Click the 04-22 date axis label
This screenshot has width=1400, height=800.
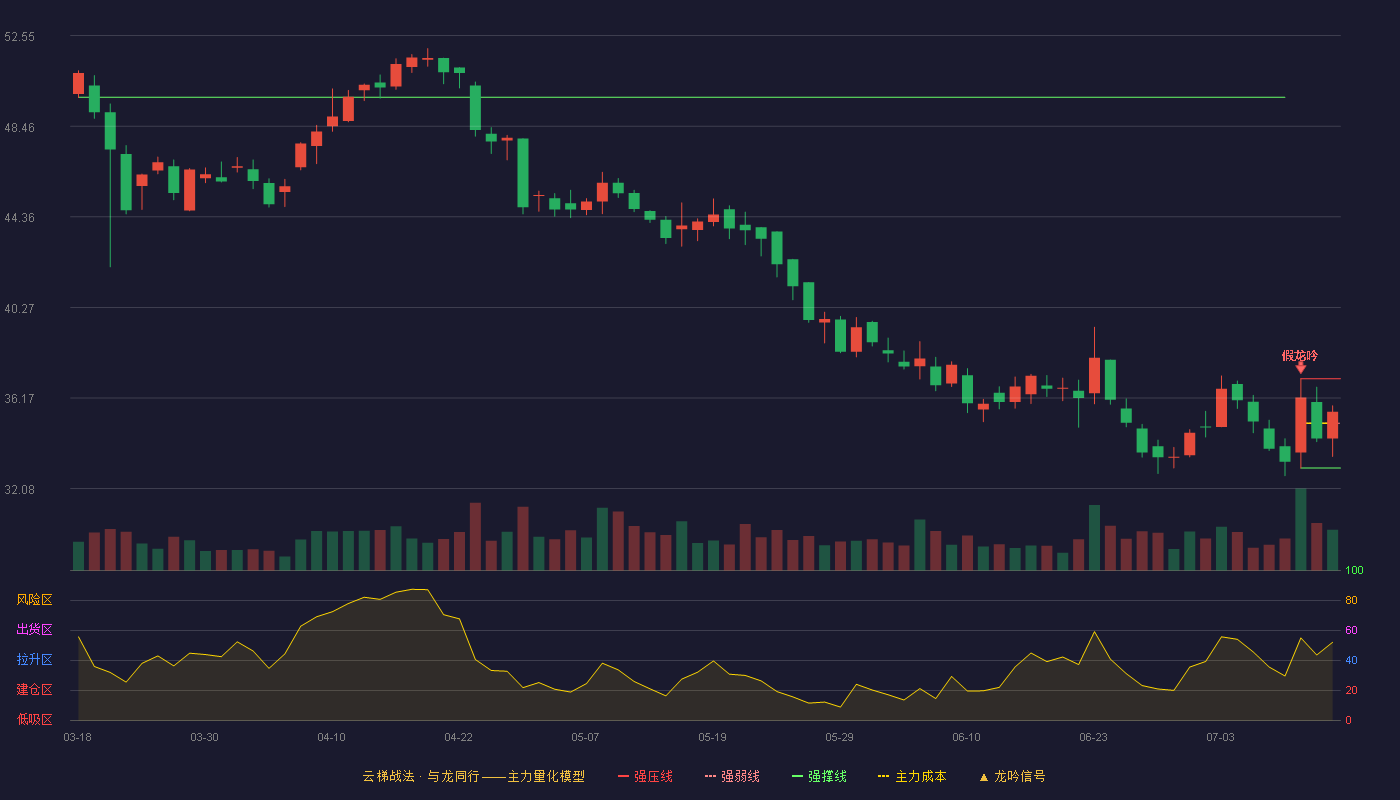pos(458,737)
